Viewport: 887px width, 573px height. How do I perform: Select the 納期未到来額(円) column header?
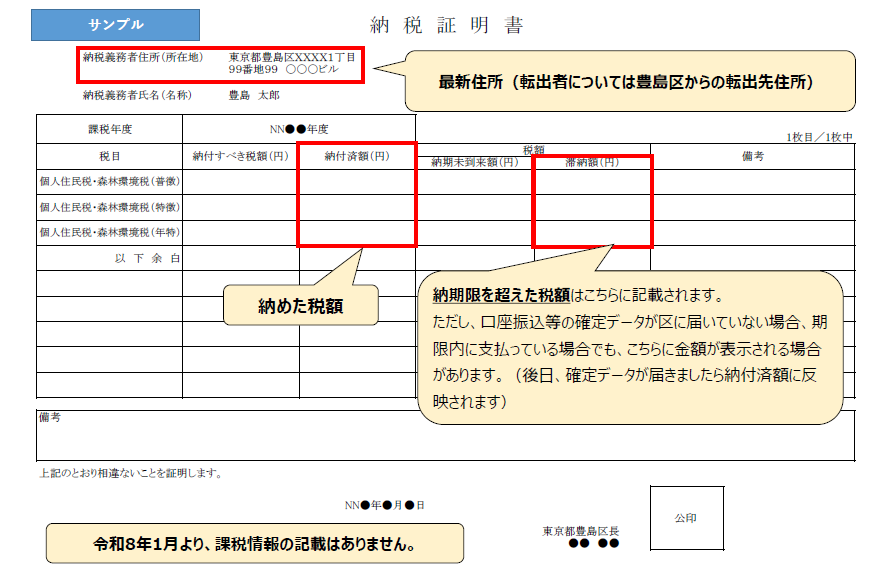tap(475, 162)
